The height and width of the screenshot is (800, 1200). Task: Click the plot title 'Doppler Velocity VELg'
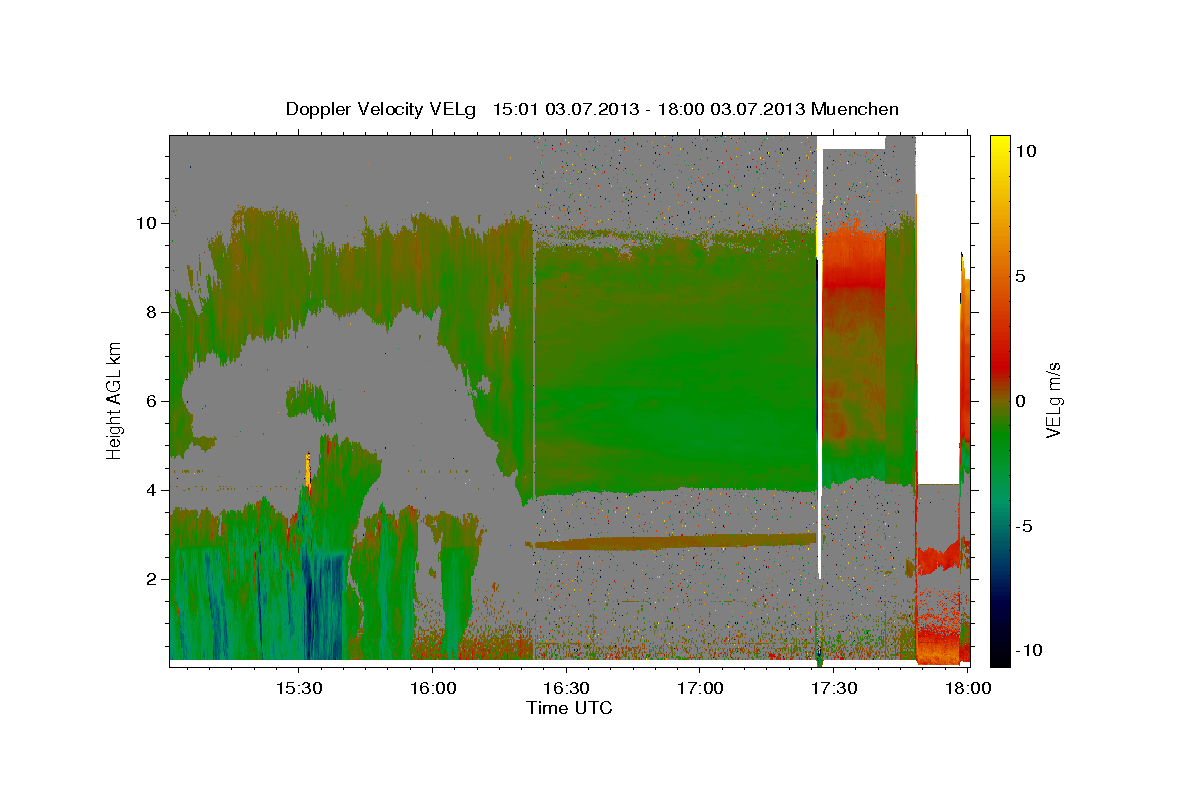(383, 109)
